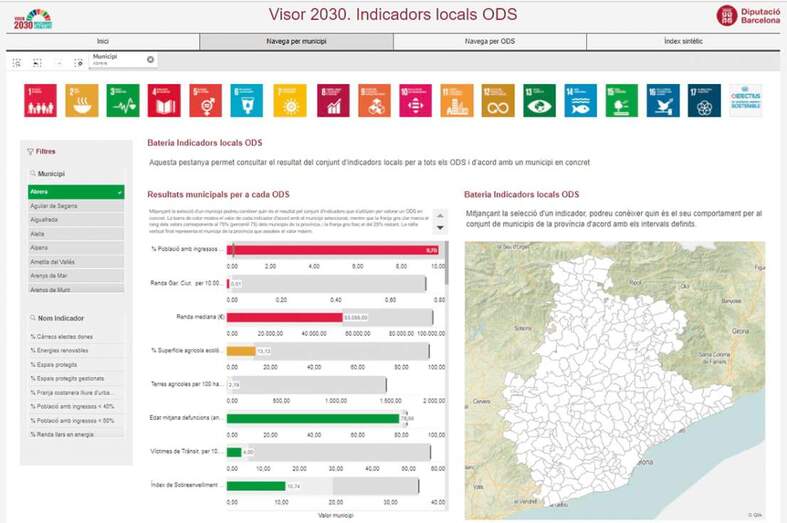Clear the Municipi selection chip
Screen dimensions: 787x523
(x=151, y=60)
